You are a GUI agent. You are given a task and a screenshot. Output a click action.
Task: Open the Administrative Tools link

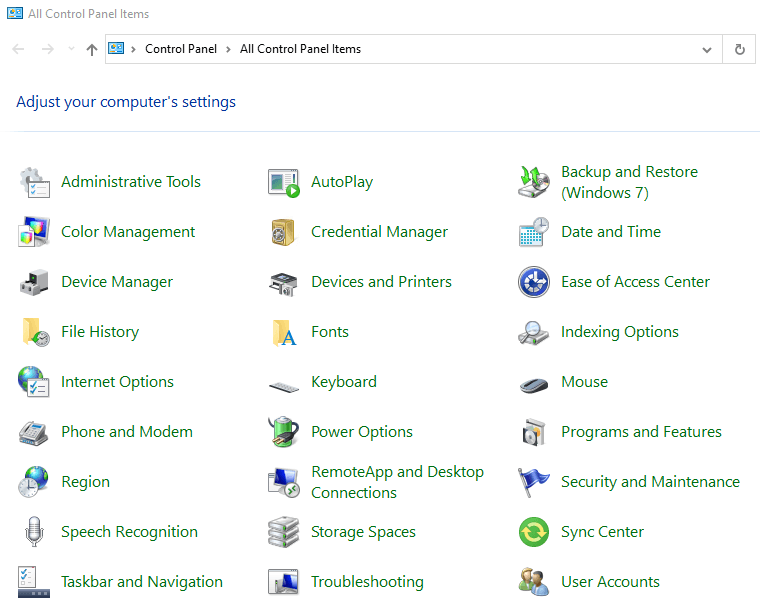click(x=131, y=182)
